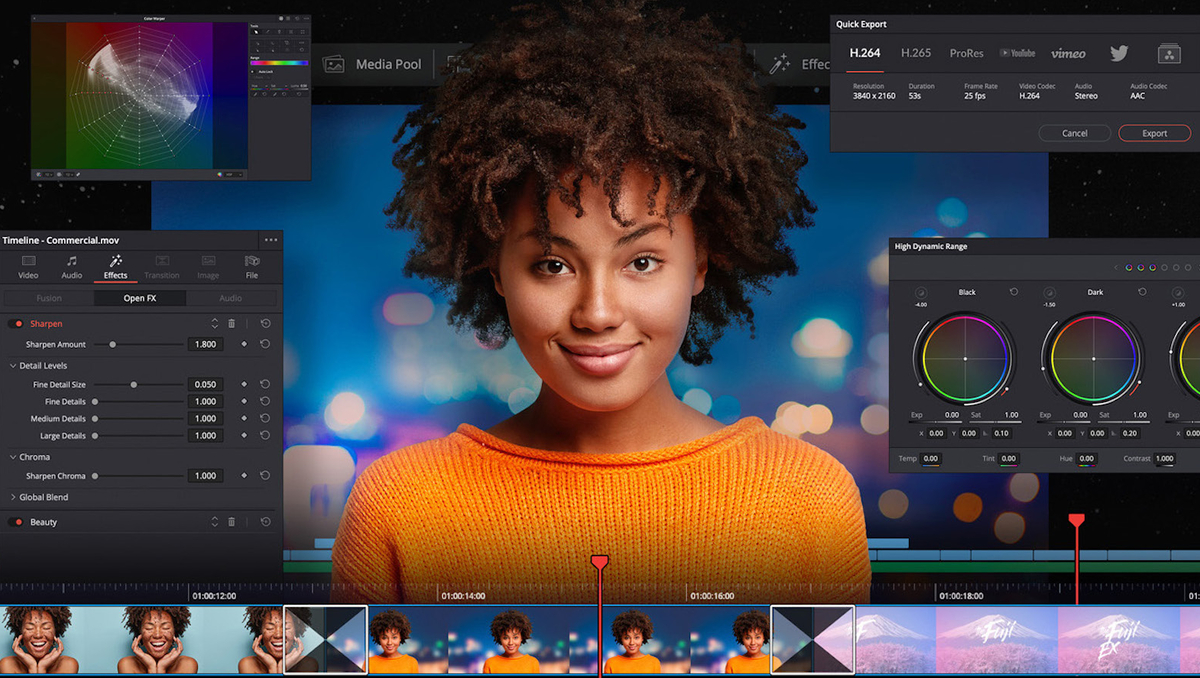Add keyframe for Fine Details

(244, 401)
